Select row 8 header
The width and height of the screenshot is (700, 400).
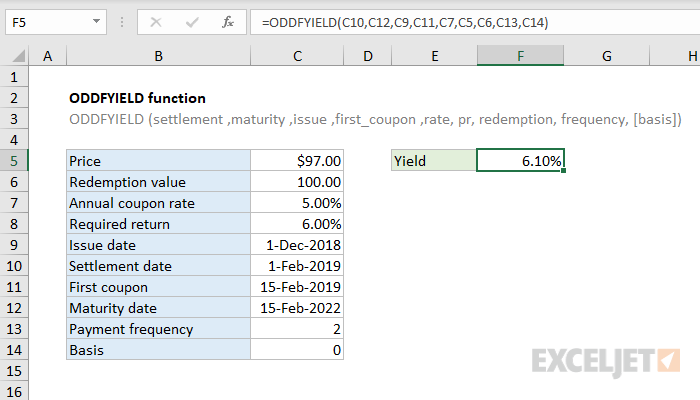14,224
